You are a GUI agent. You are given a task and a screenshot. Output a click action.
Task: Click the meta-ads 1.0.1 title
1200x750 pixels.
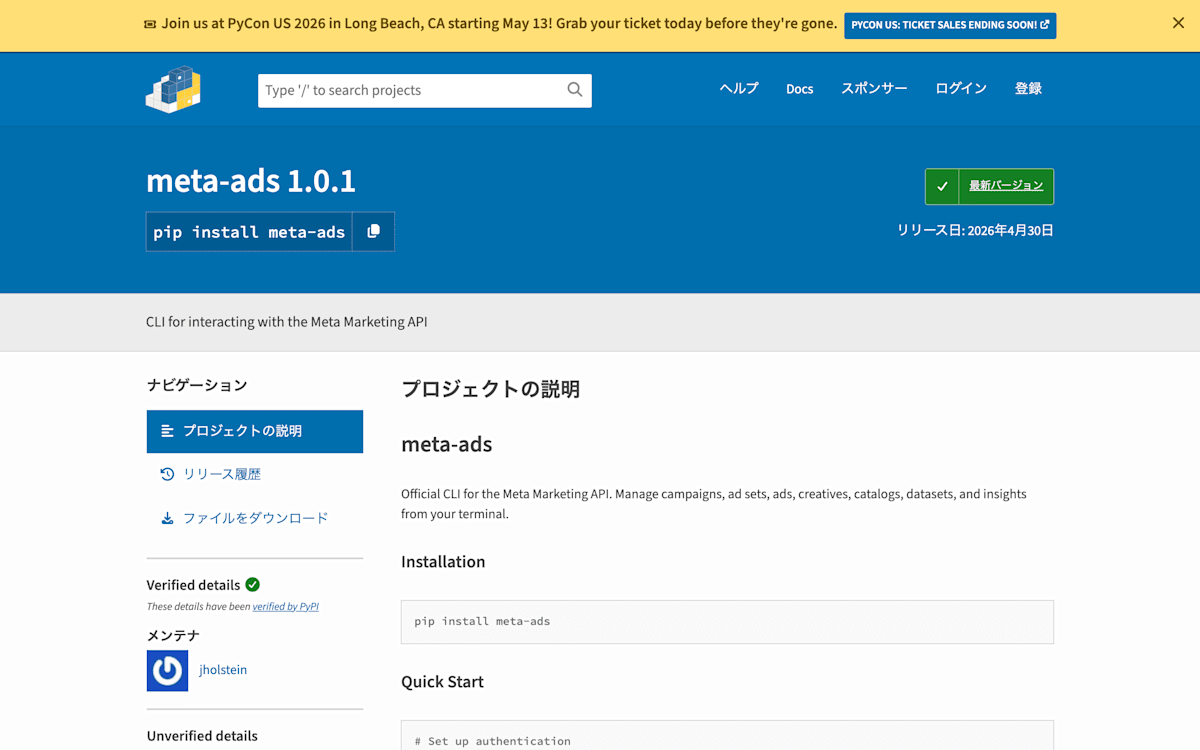tap(251, 181)
